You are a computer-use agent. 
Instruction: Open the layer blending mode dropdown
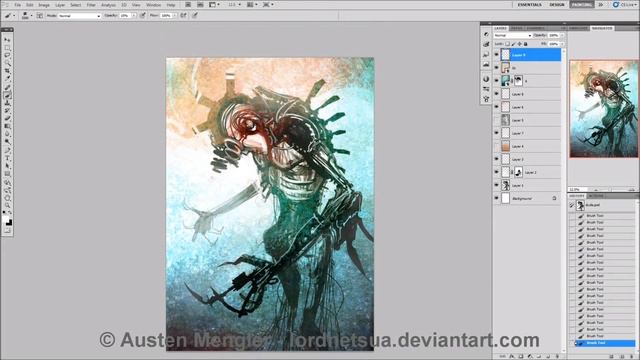(x=513, y=36)
